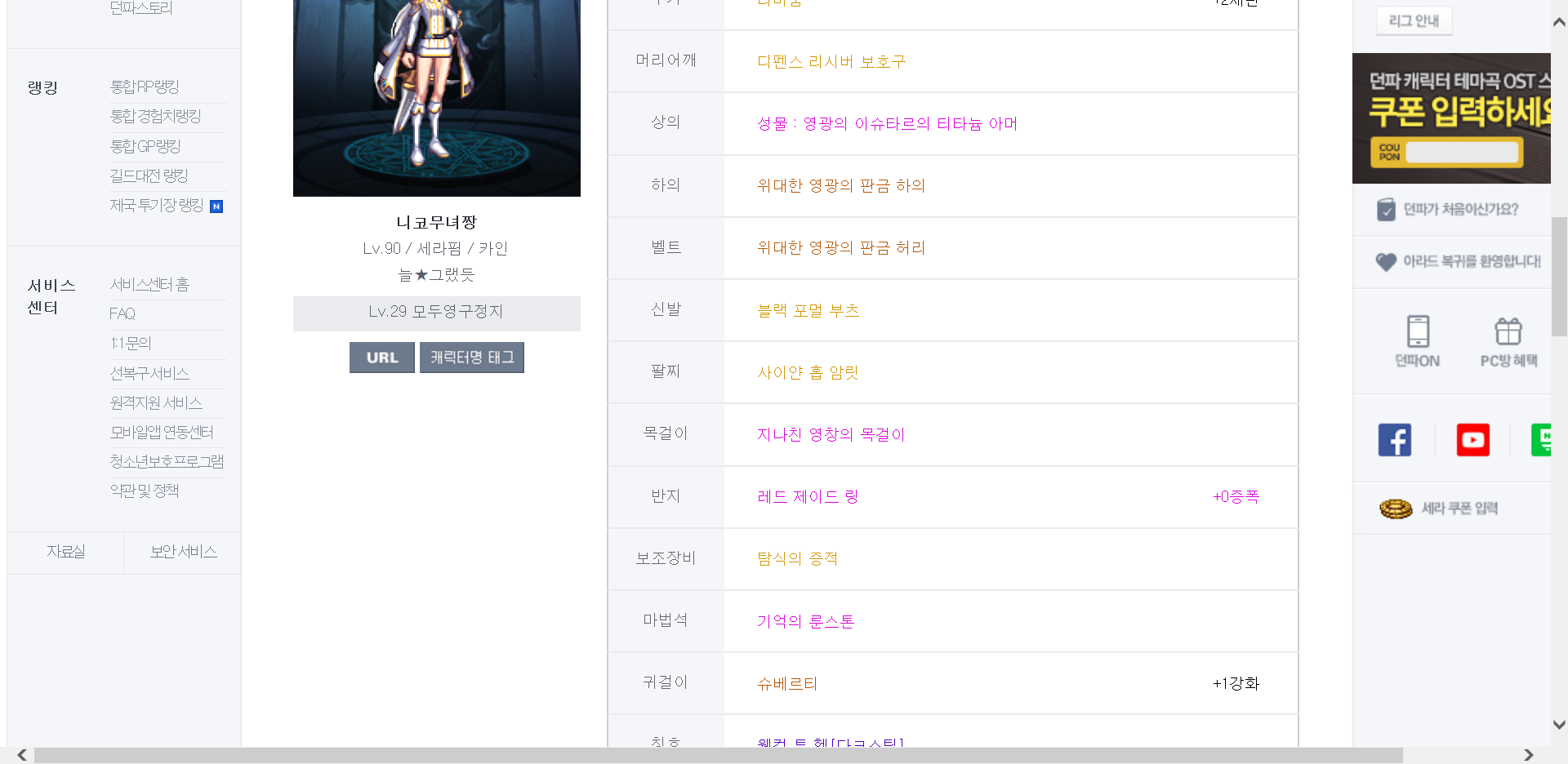Screen dimensions: 1568x764
Task: Open 약관 및 정책 link
Action: point(145,491)
